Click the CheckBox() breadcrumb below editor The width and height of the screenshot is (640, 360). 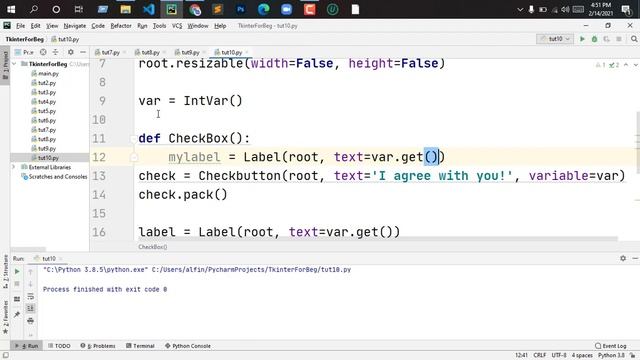click(153, 247)
